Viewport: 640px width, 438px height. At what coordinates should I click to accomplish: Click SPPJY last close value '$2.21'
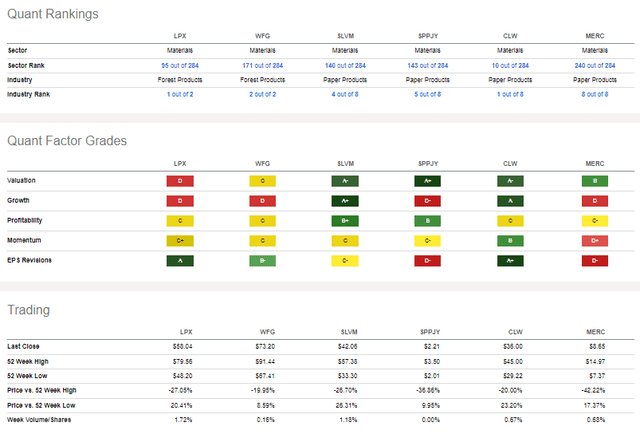tap(431, 347)
